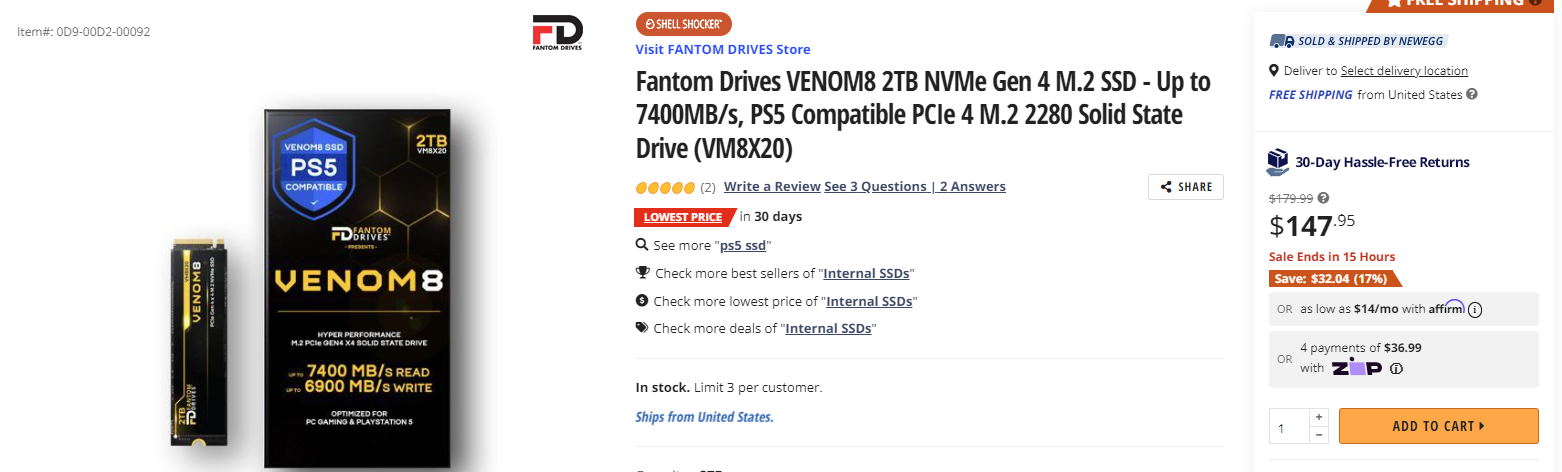Click the Shell Shocker badge
Image resolution: width=1562 pixels, height=472 pixels.
point(684,24)
